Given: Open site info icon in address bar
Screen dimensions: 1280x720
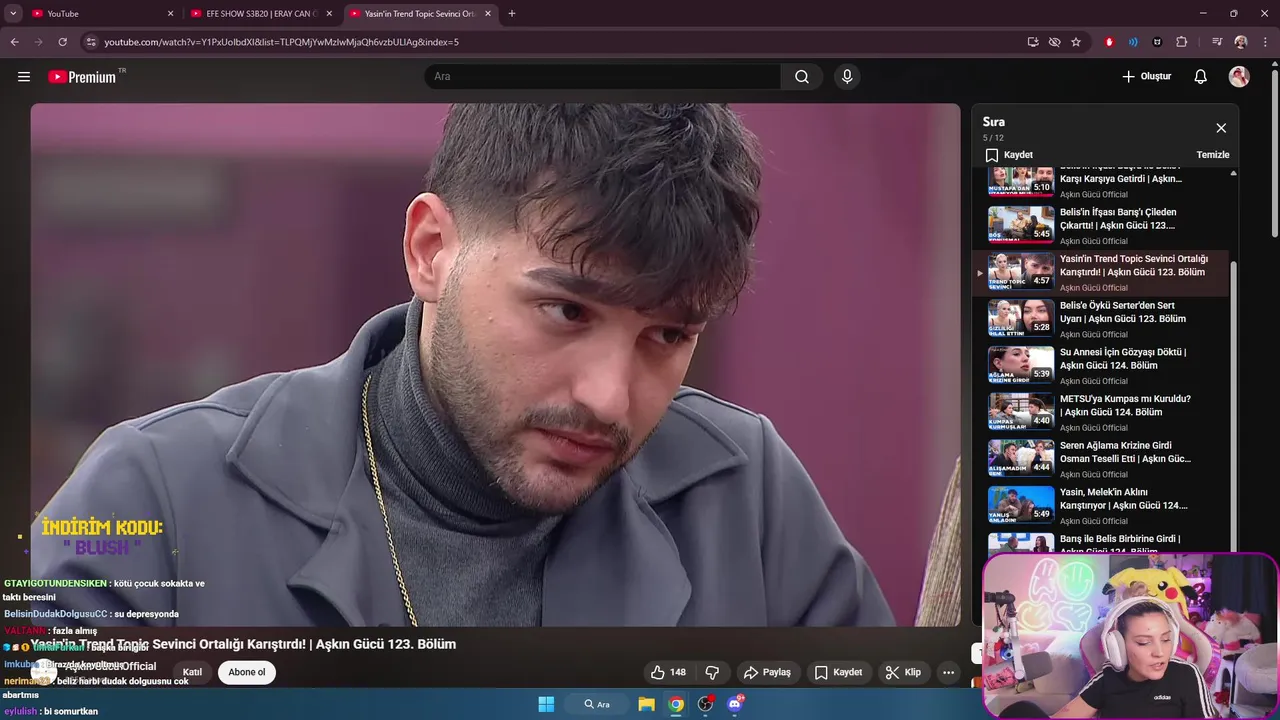Looking at the screenshot, I should pos(91,42).
